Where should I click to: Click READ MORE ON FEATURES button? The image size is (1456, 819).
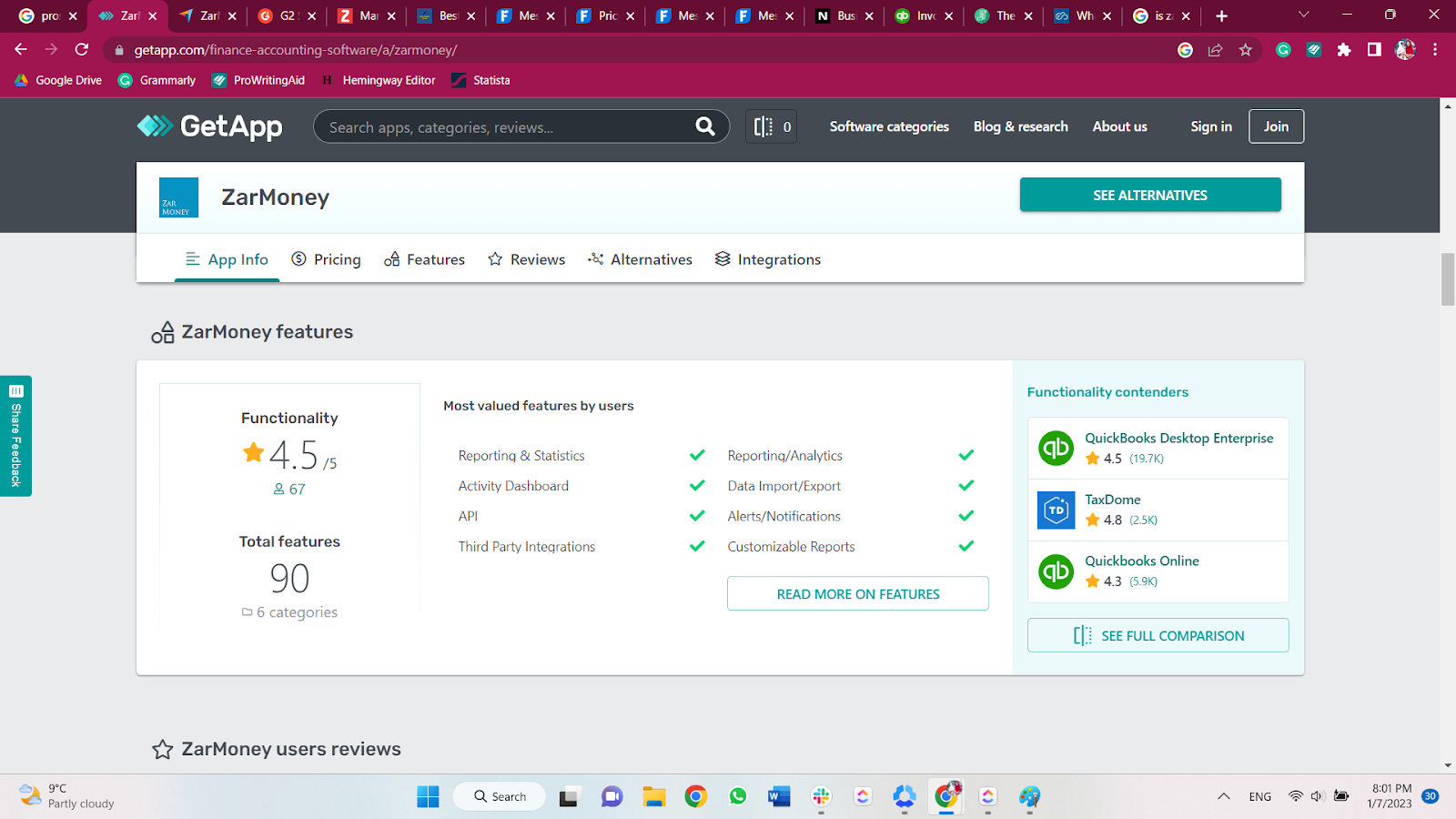pos(858,593)
